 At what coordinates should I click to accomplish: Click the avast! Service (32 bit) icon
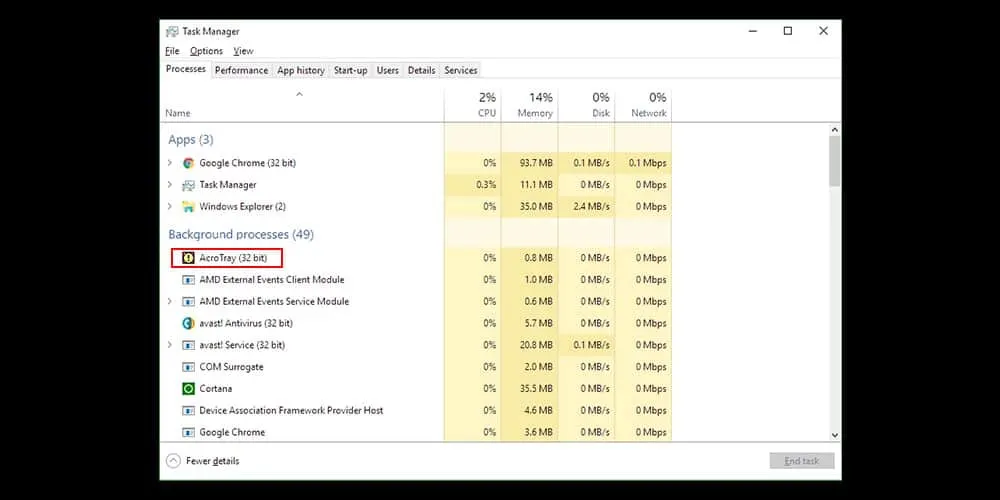(188, 345)
